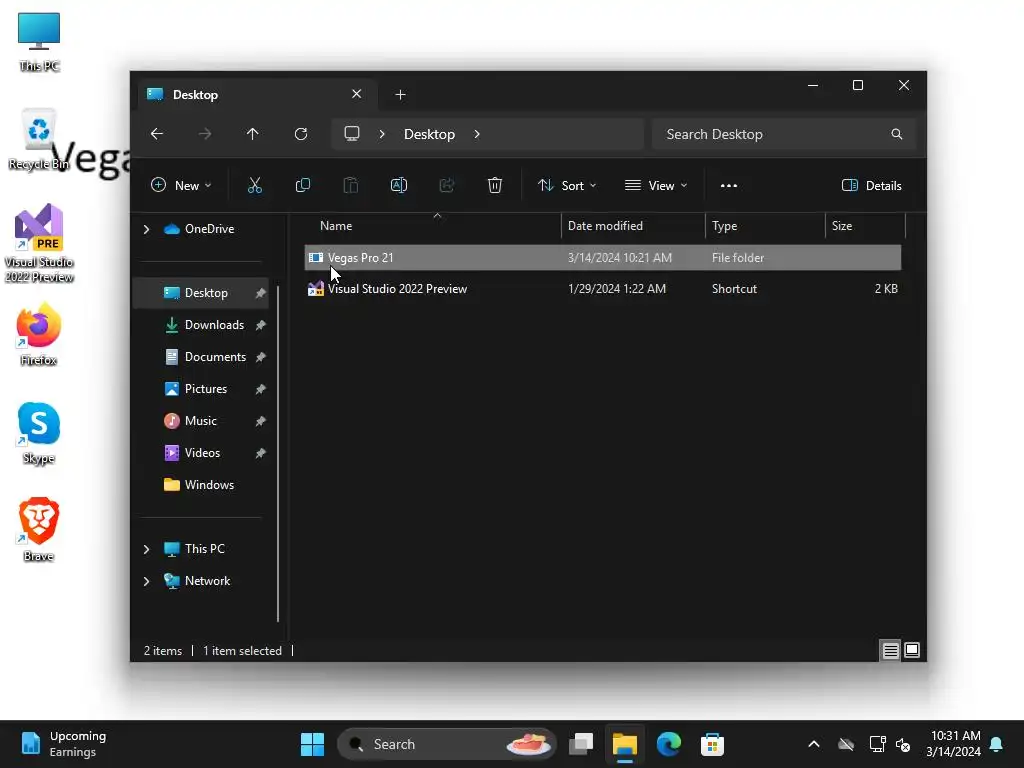Viewport: 1024px width, 768px height.
Task: Go up one folder level
Action: 253,134
